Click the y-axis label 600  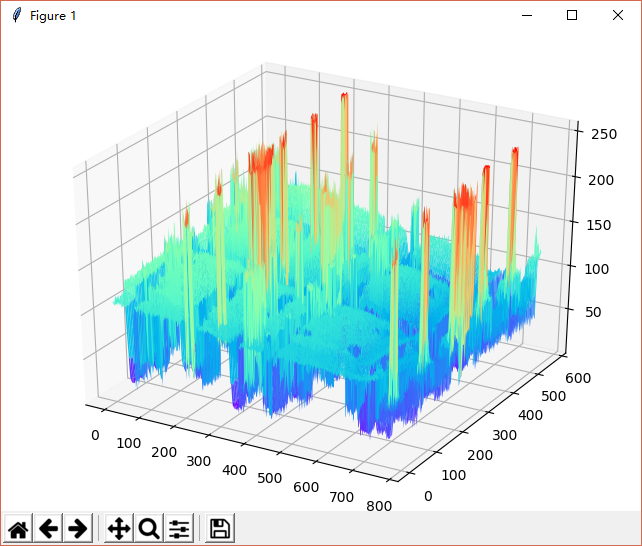pyautogui.click(x=578, y=378)
